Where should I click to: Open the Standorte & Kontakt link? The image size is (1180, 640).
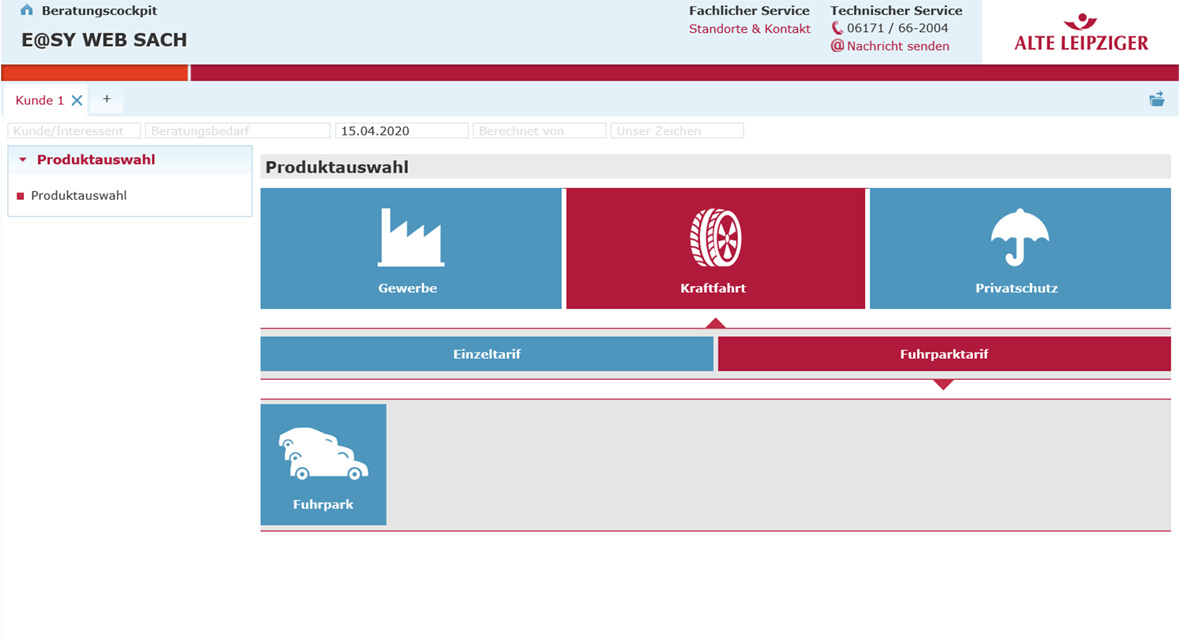click(749, 29)
